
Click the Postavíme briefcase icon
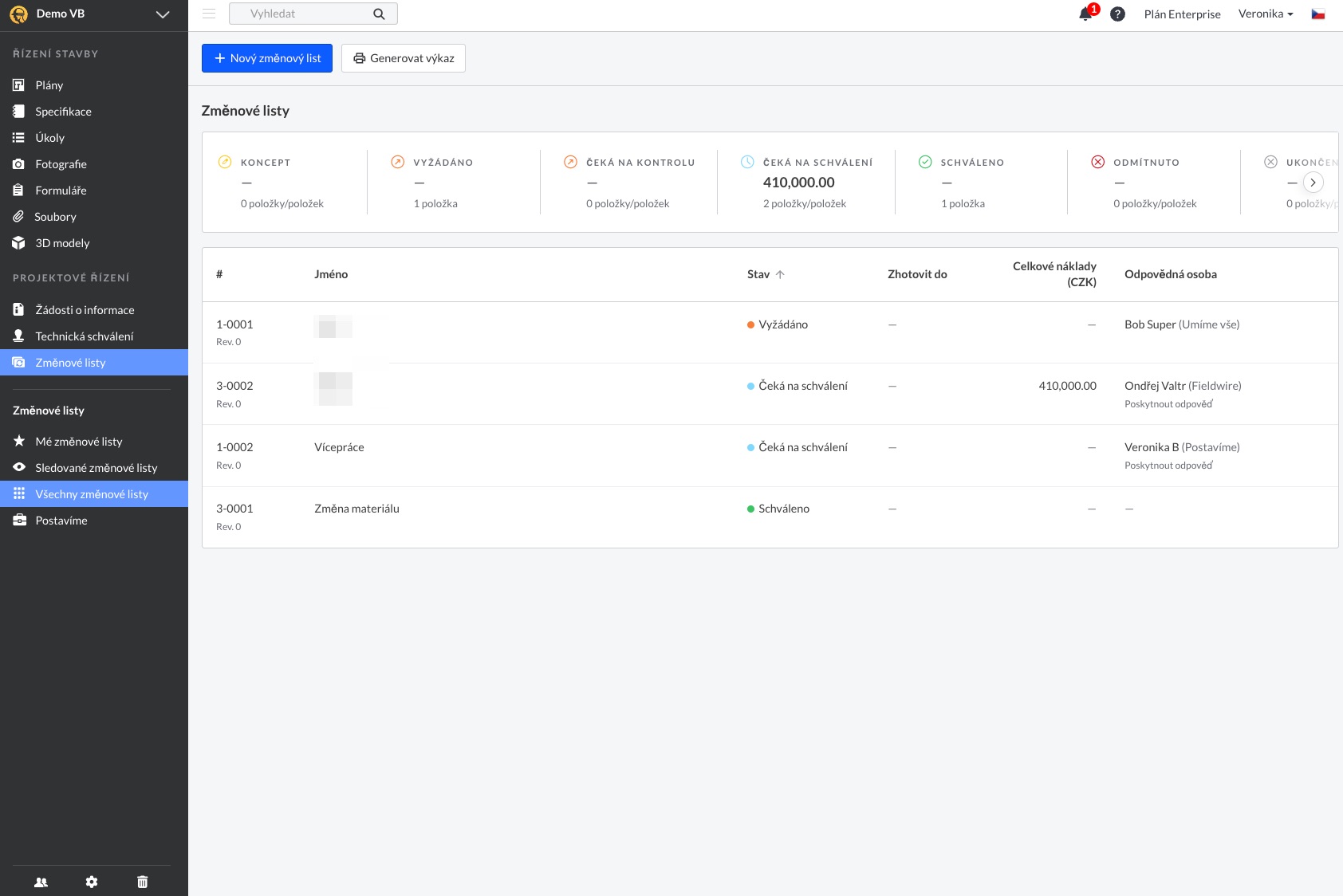[x=18, y=520]
